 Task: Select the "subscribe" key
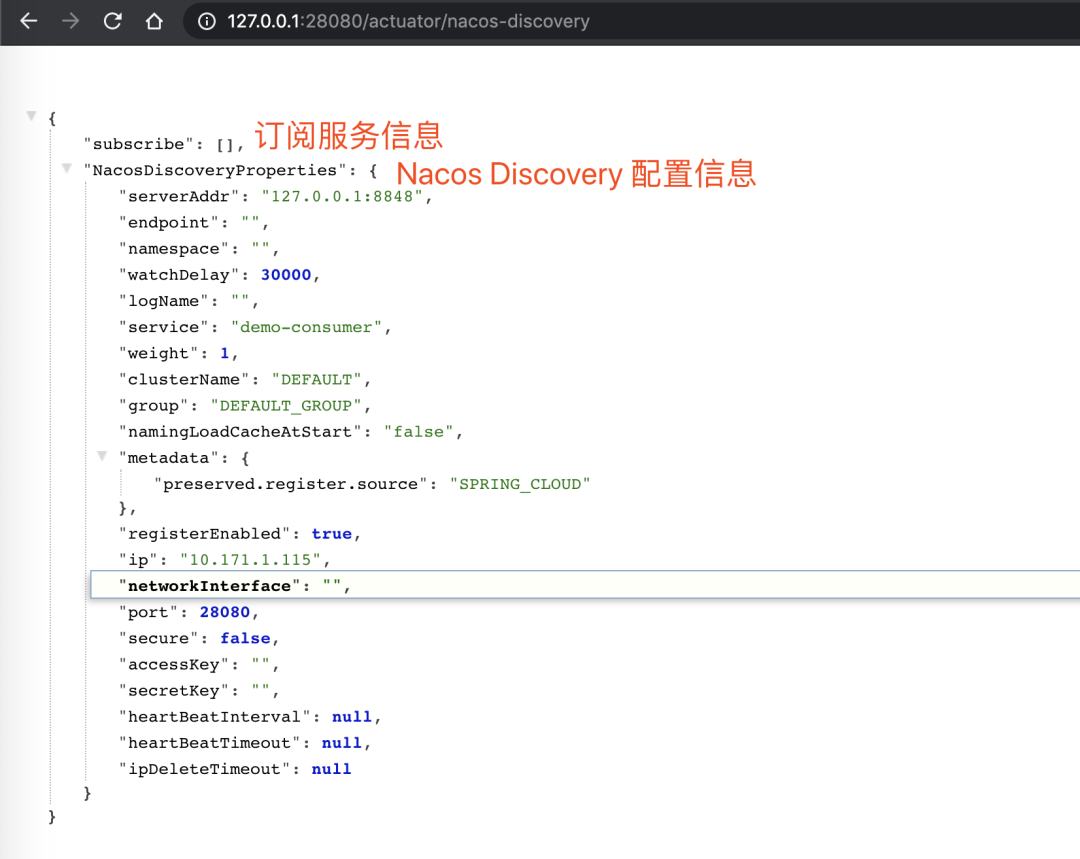click(138, 144)
